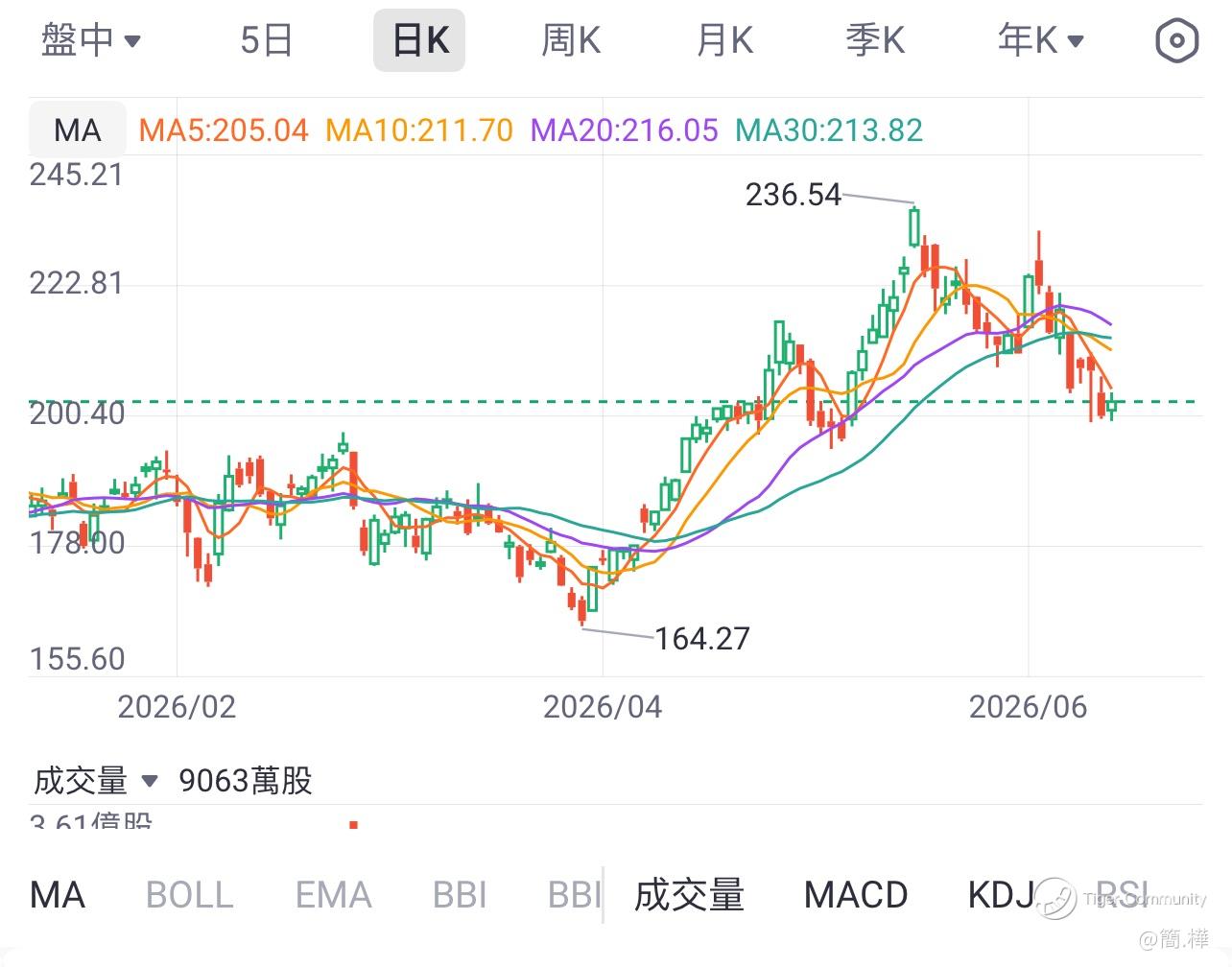Switch to 月K monthly chart
Viewport: 1232px width, 967px height.
point(724,40)
